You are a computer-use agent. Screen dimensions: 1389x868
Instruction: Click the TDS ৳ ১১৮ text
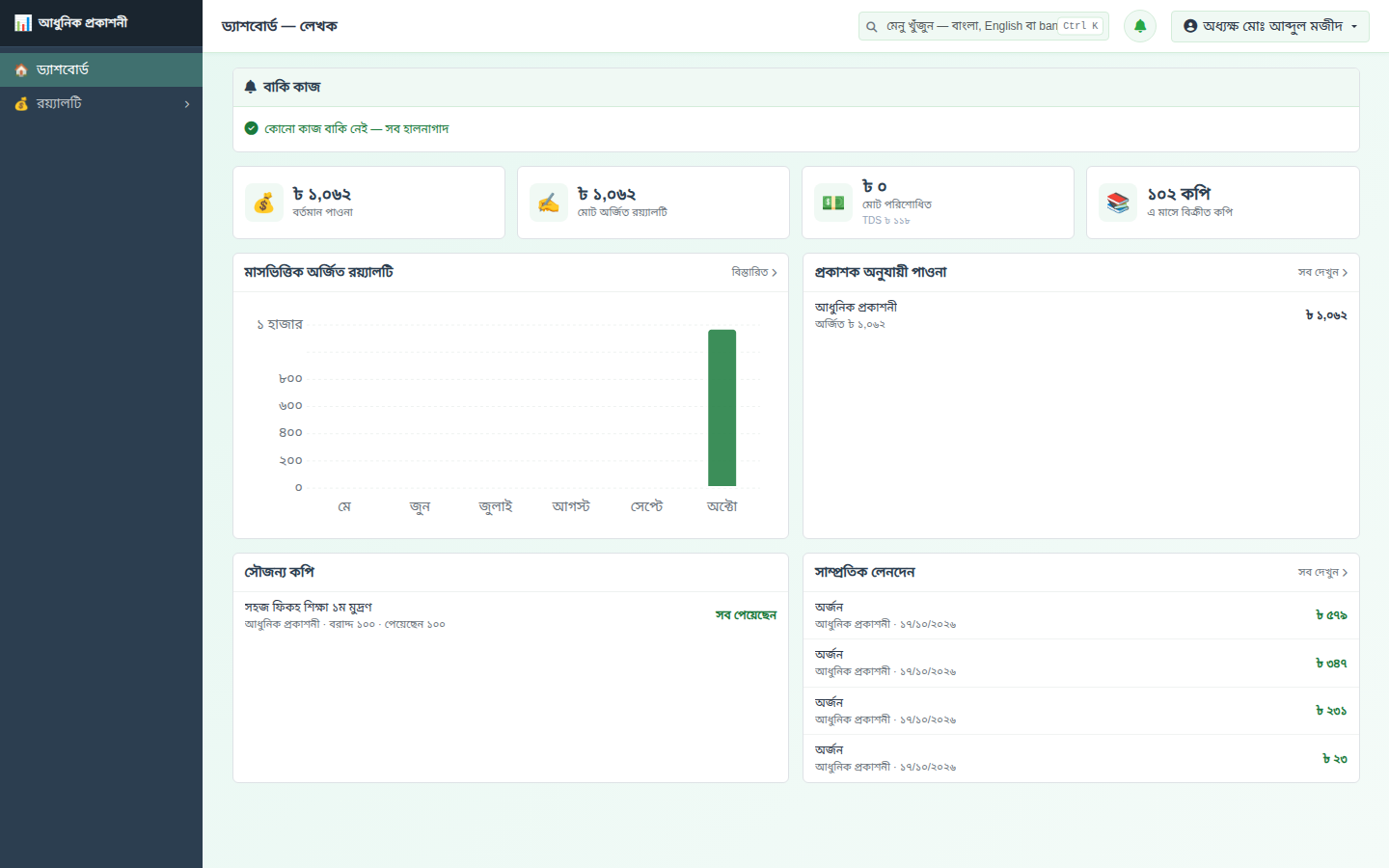(x=886, y=221)
